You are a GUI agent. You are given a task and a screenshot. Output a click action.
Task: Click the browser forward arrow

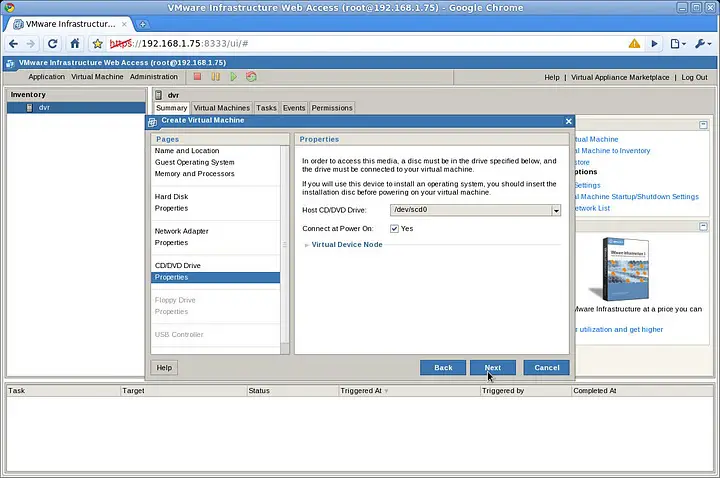point(31,44)
